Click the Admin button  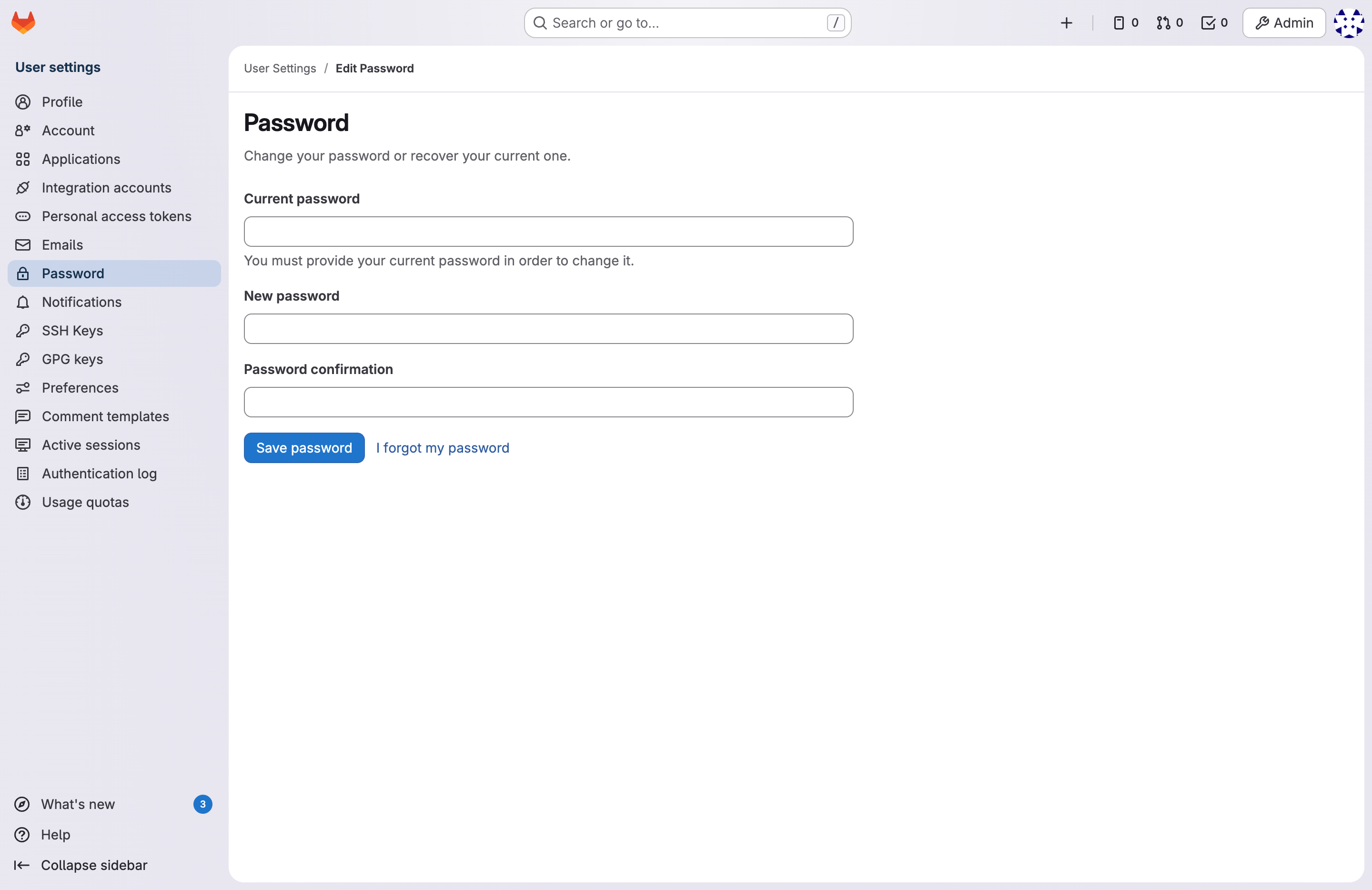(1284, 23)
